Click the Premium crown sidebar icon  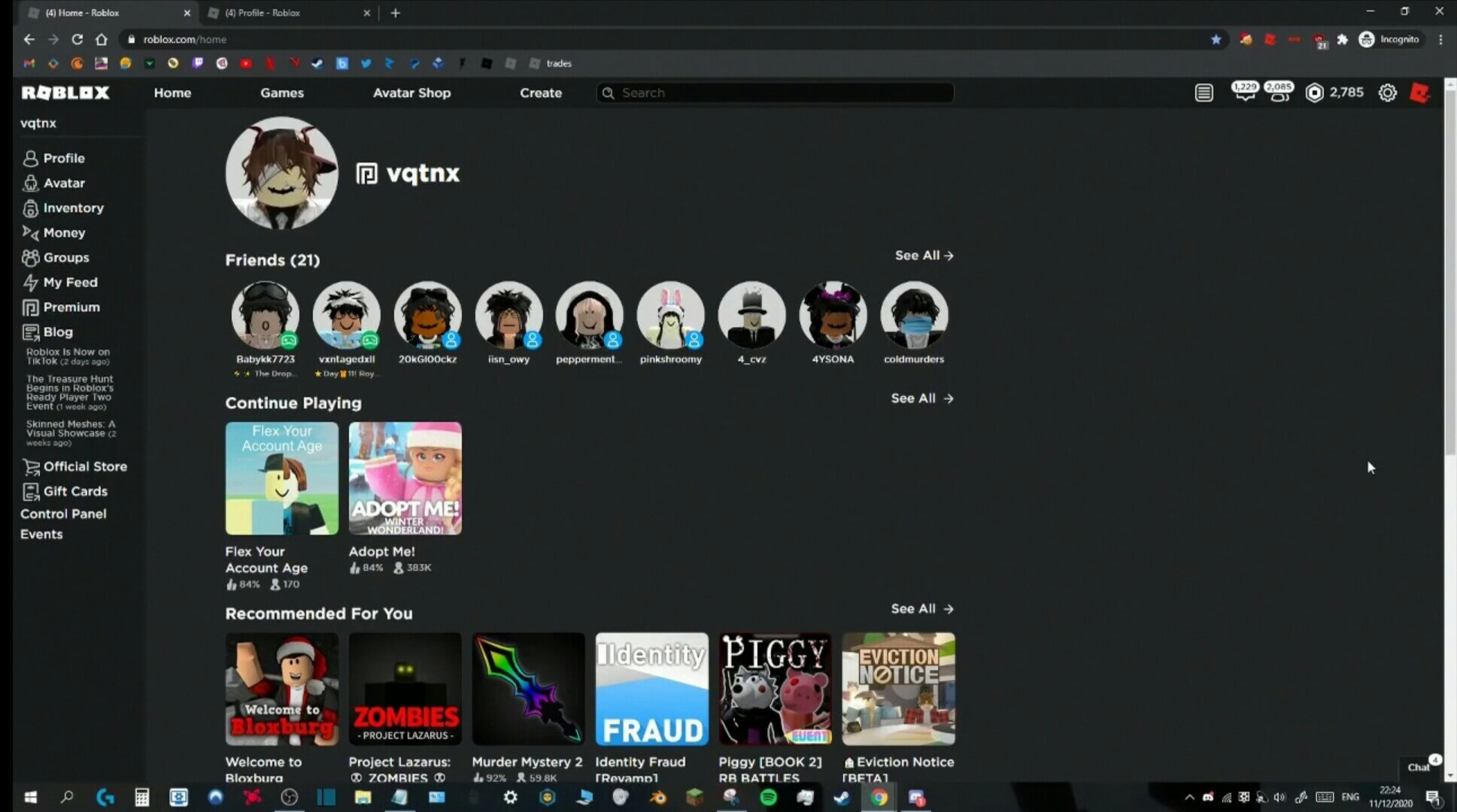coord(31,306)
